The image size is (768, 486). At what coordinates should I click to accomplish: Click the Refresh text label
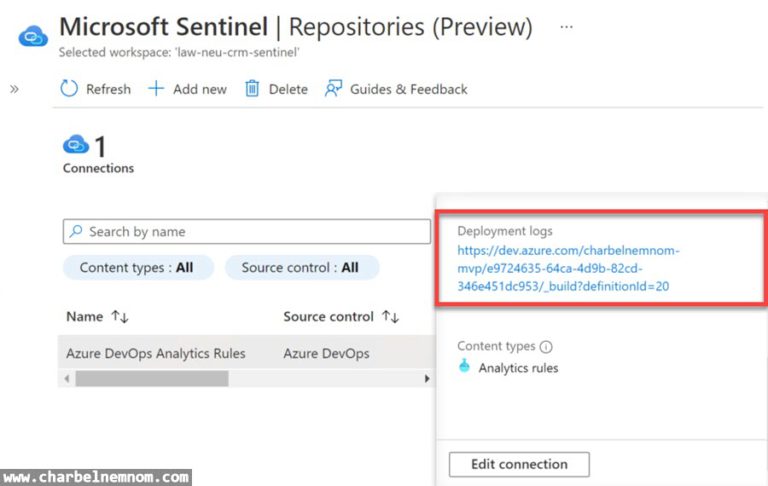(108, 89)
